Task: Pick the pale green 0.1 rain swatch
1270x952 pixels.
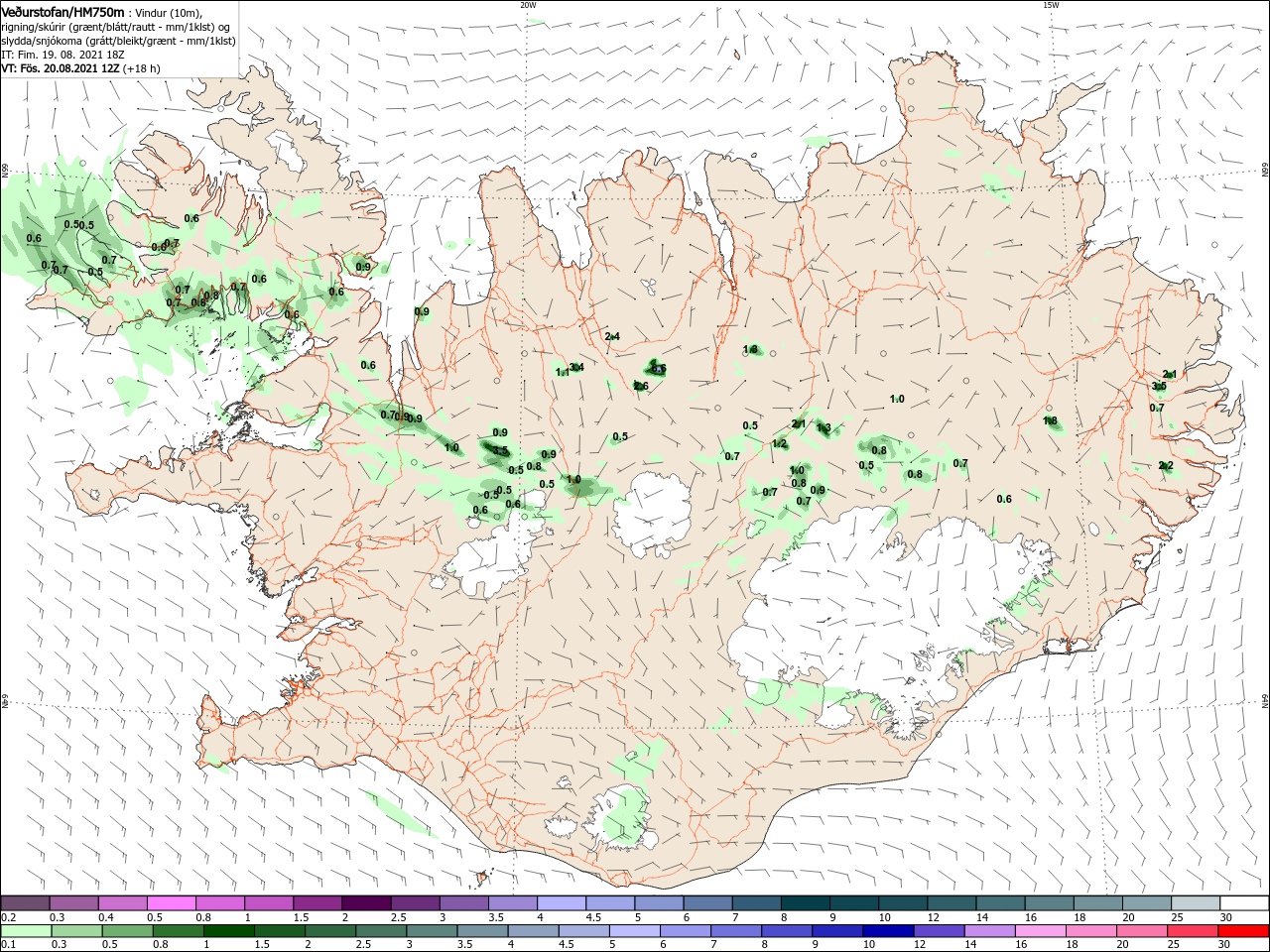Action: [x=25, y=931]
